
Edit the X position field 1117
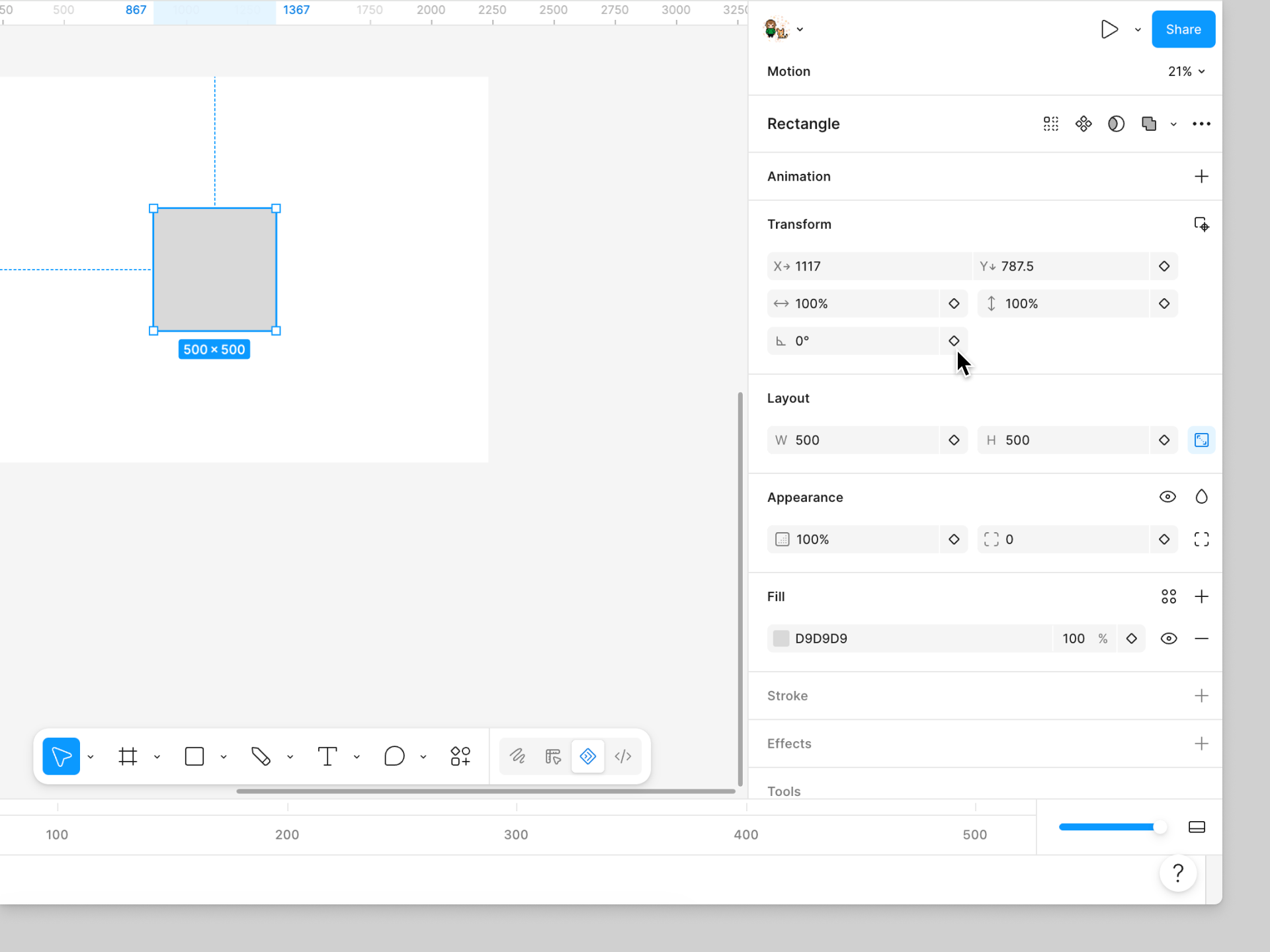pos(869,266)
